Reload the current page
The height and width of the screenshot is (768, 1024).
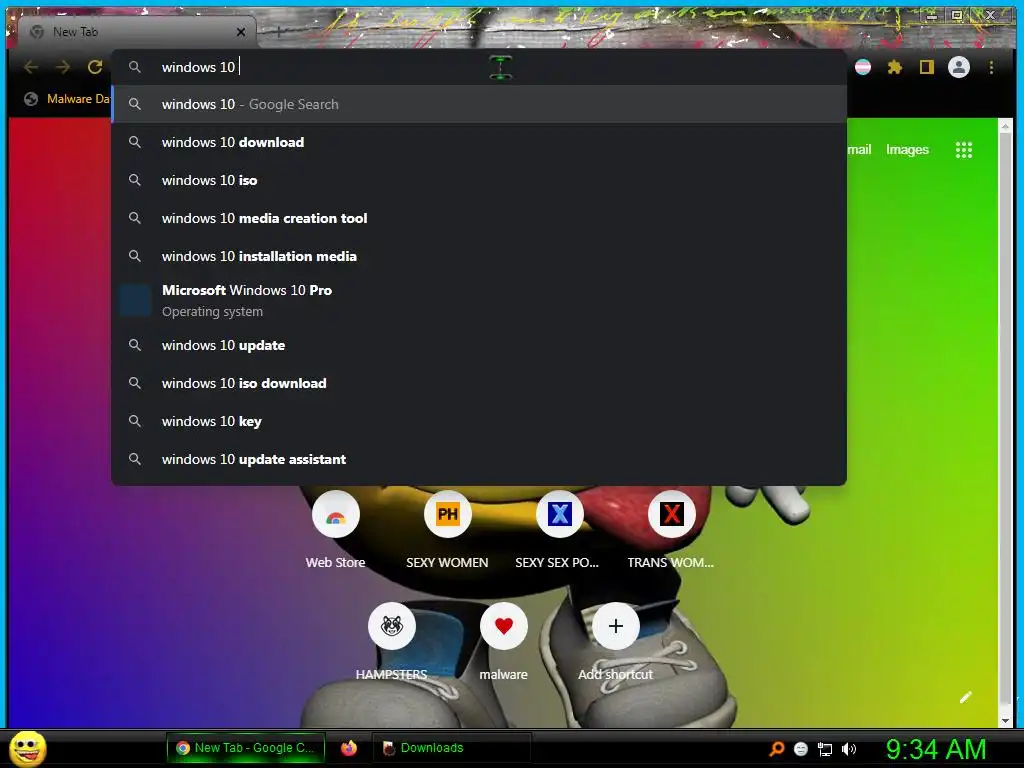[95, 67]
